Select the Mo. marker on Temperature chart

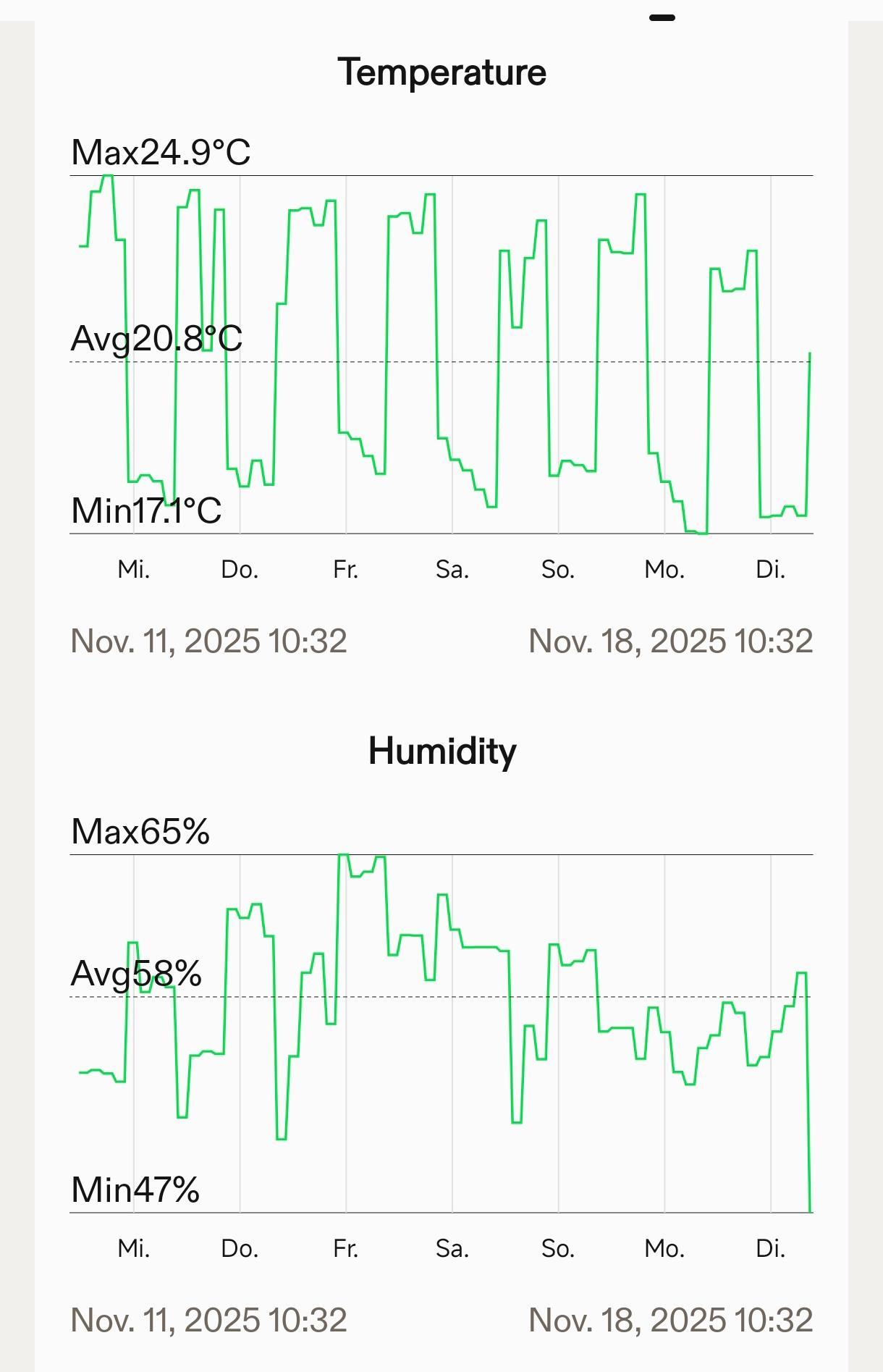pyautogui.click(x=664, y=570)
